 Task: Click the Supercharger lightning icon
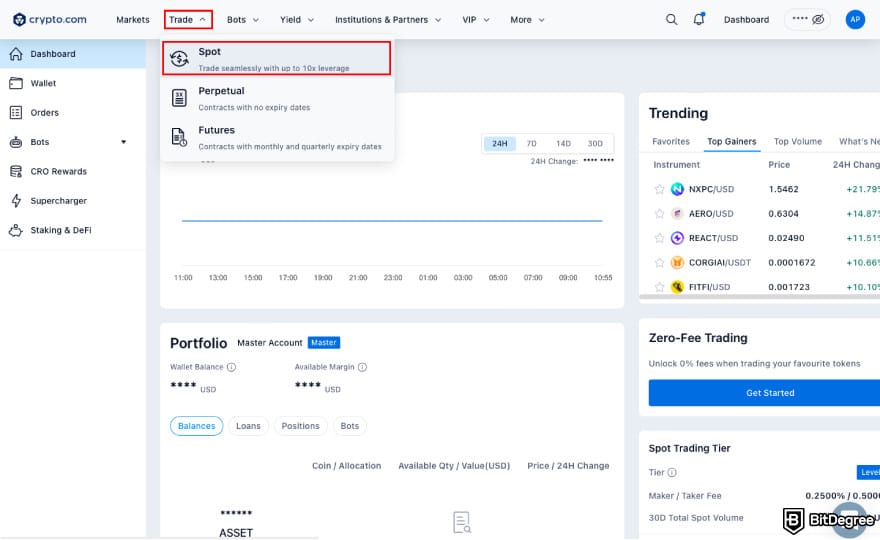point(16,200)
